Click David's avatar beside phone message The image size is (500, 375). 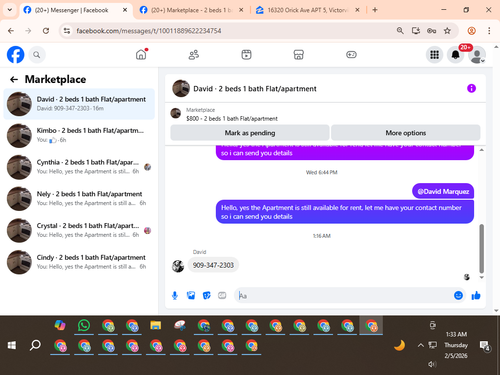[x=178, y=266]
